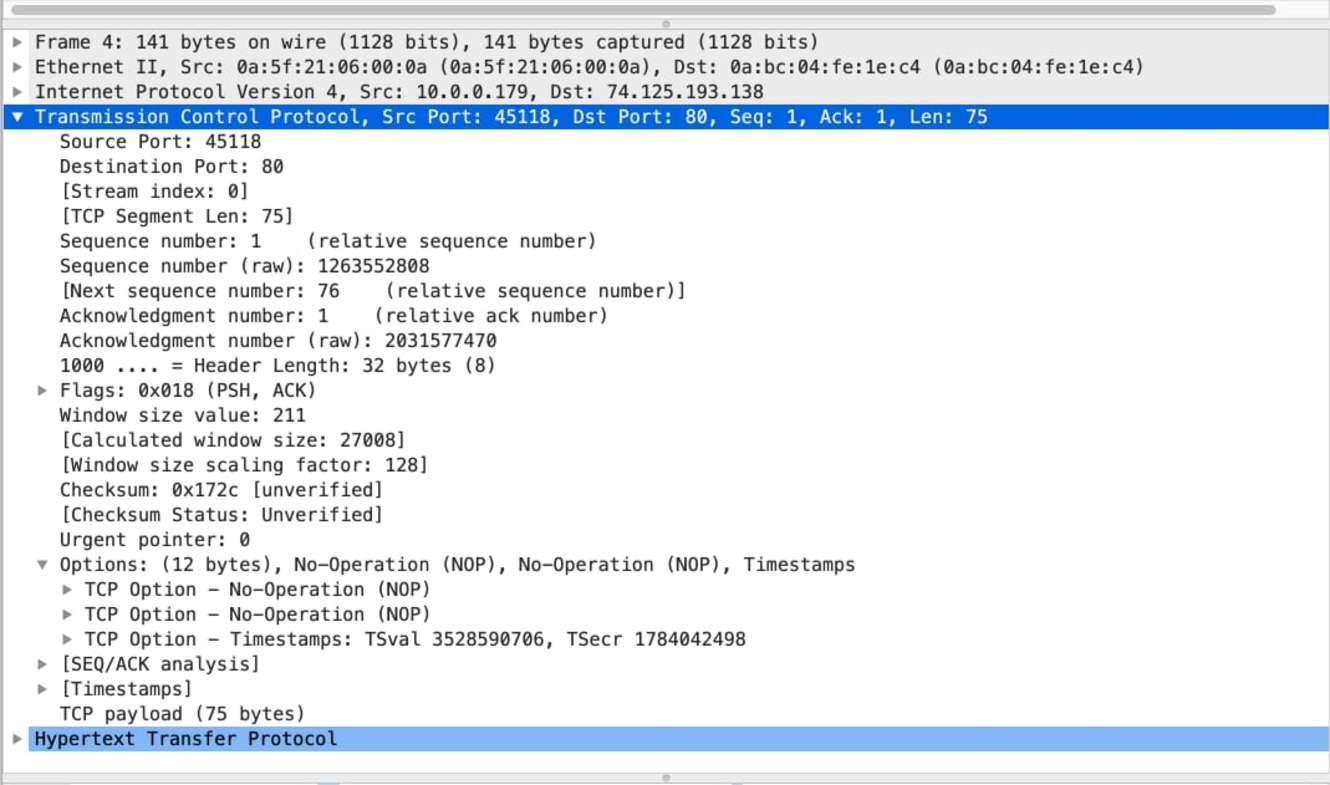
Task: Select Timestamps TSval 3528590706 option text
Action: 415,639
